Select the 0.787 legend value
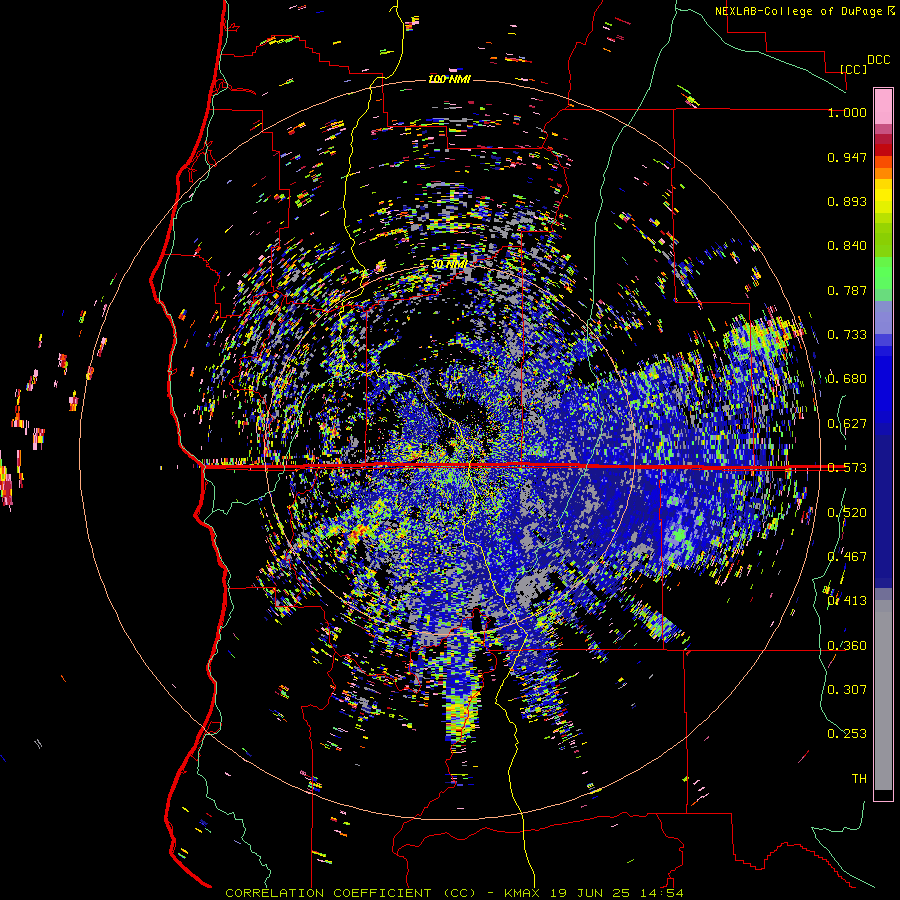The height and width of the screenshot is (900, 900). 847,290
